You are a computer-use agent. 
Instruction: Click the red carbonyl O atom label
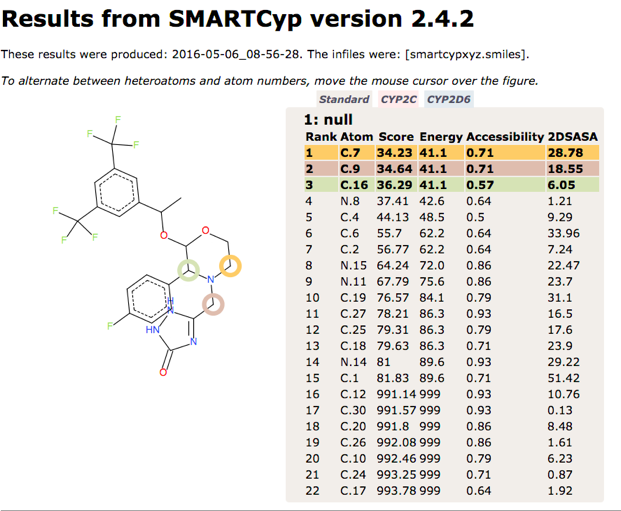point(163,372)
